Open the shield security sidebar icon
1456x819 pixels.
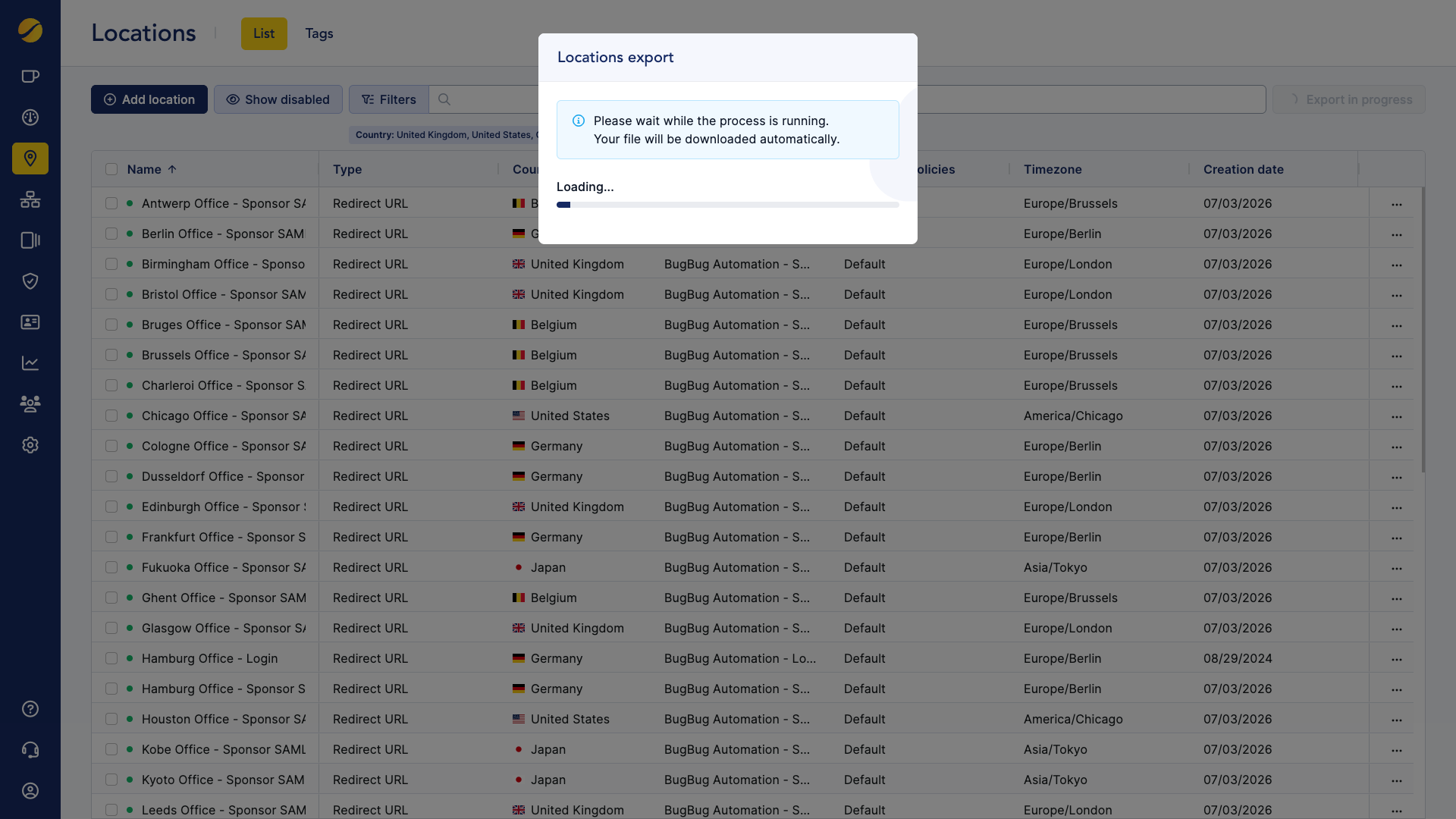tap(30, 281)
